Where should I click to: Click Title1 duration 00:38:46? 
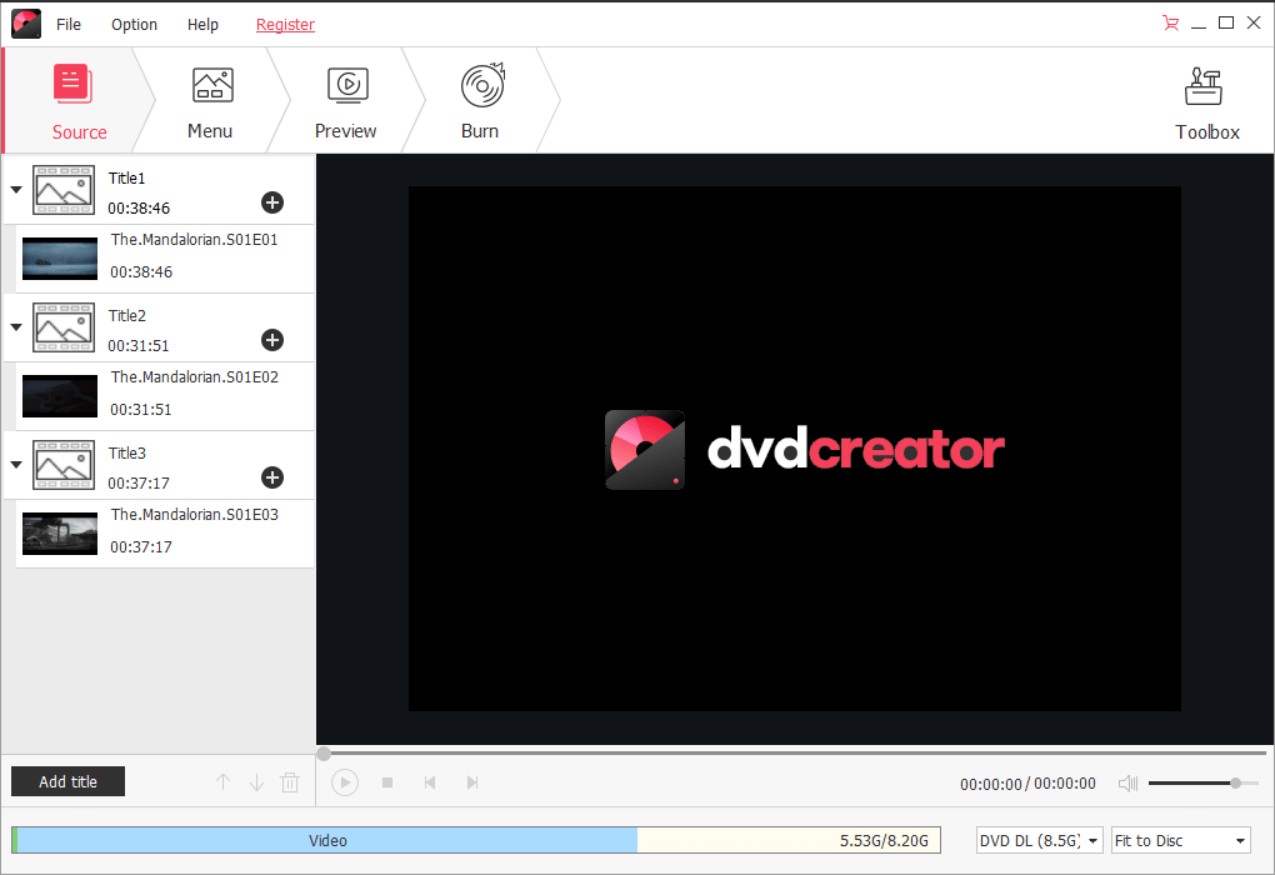click(x=139, y=209)
